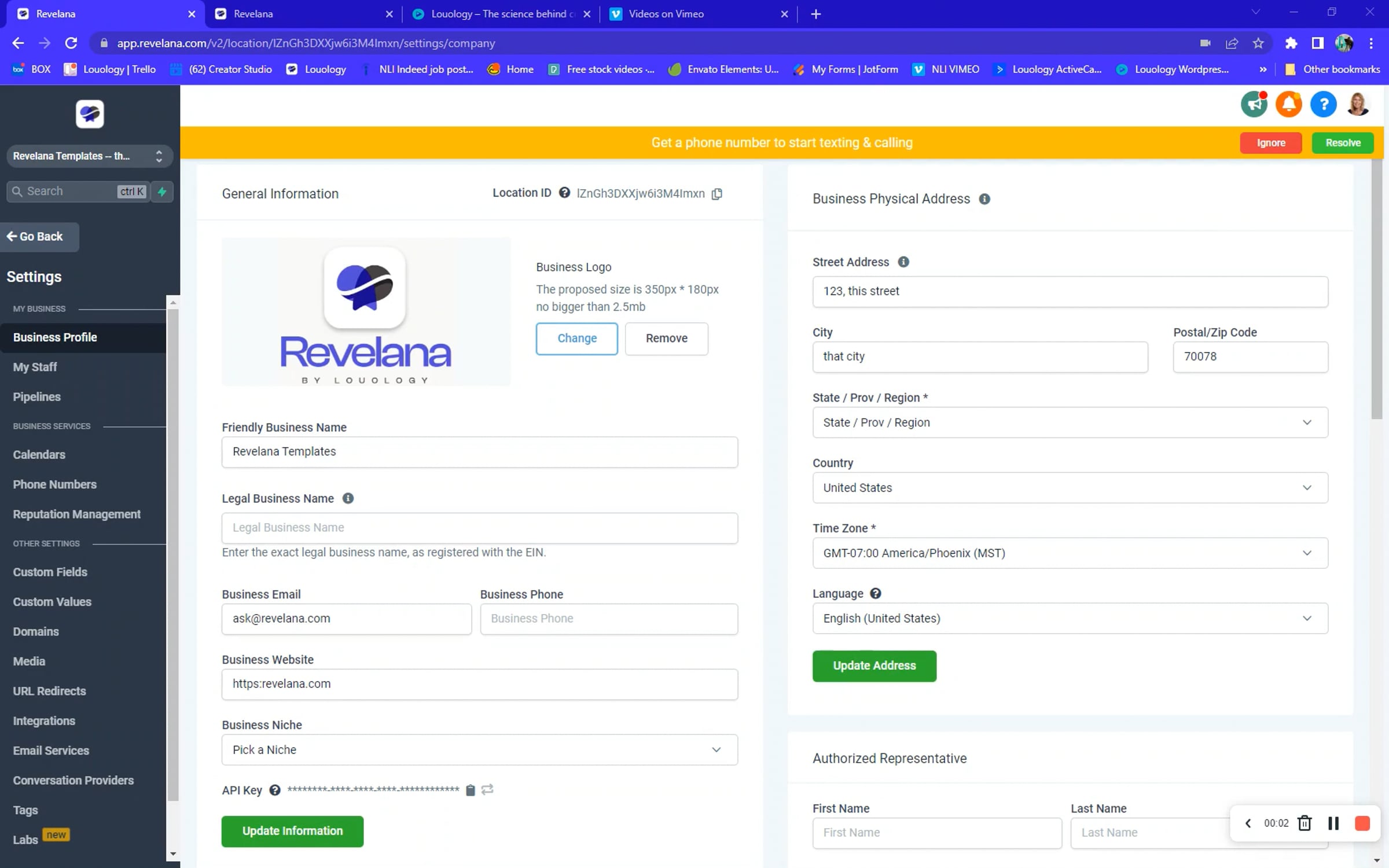Viewport: 1389px width, 868px height.
Task: Click the lightning bolt quick actions icon
Action: (x=162, y=192)
